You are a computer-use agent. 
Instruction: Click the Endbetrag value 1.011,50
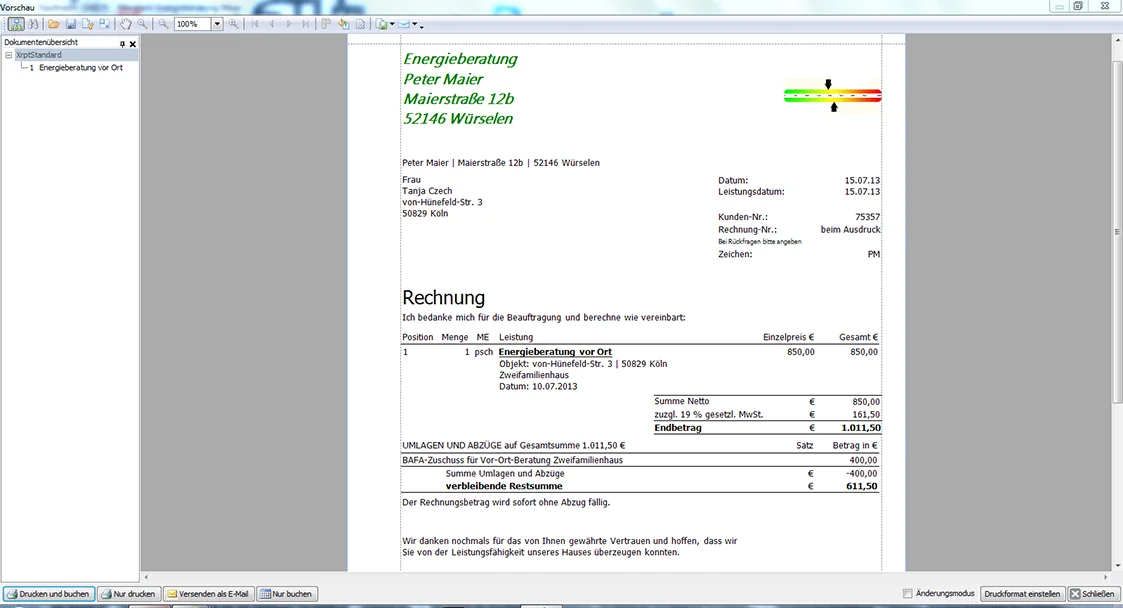(861, 428)
